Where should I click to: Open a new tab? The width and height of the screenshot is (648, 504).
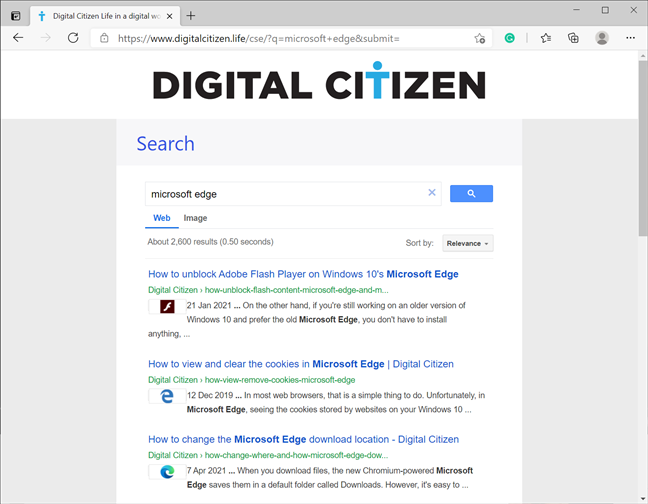click(191, 16)
